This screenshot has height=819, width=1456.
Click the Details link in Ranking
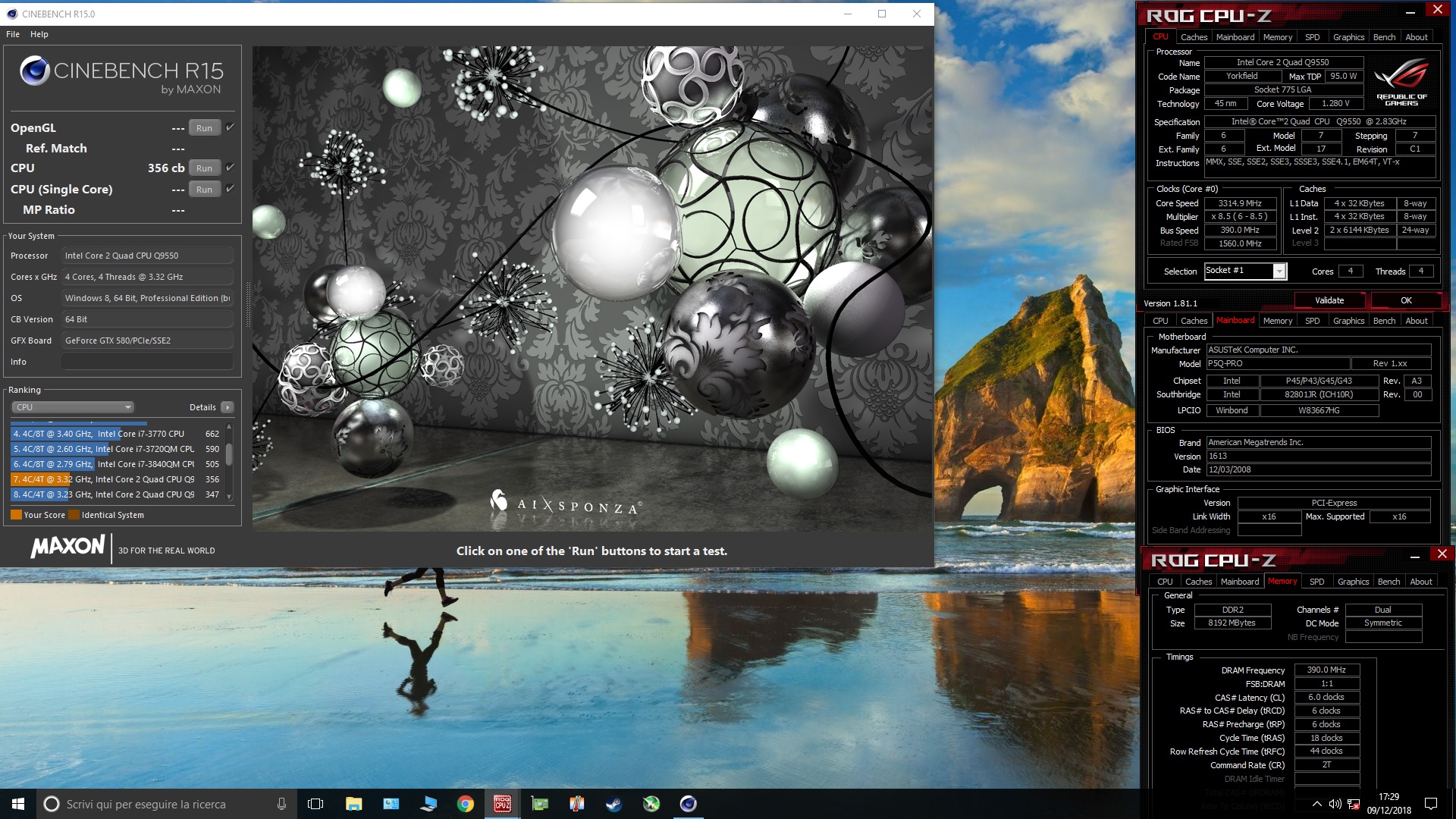202,407
